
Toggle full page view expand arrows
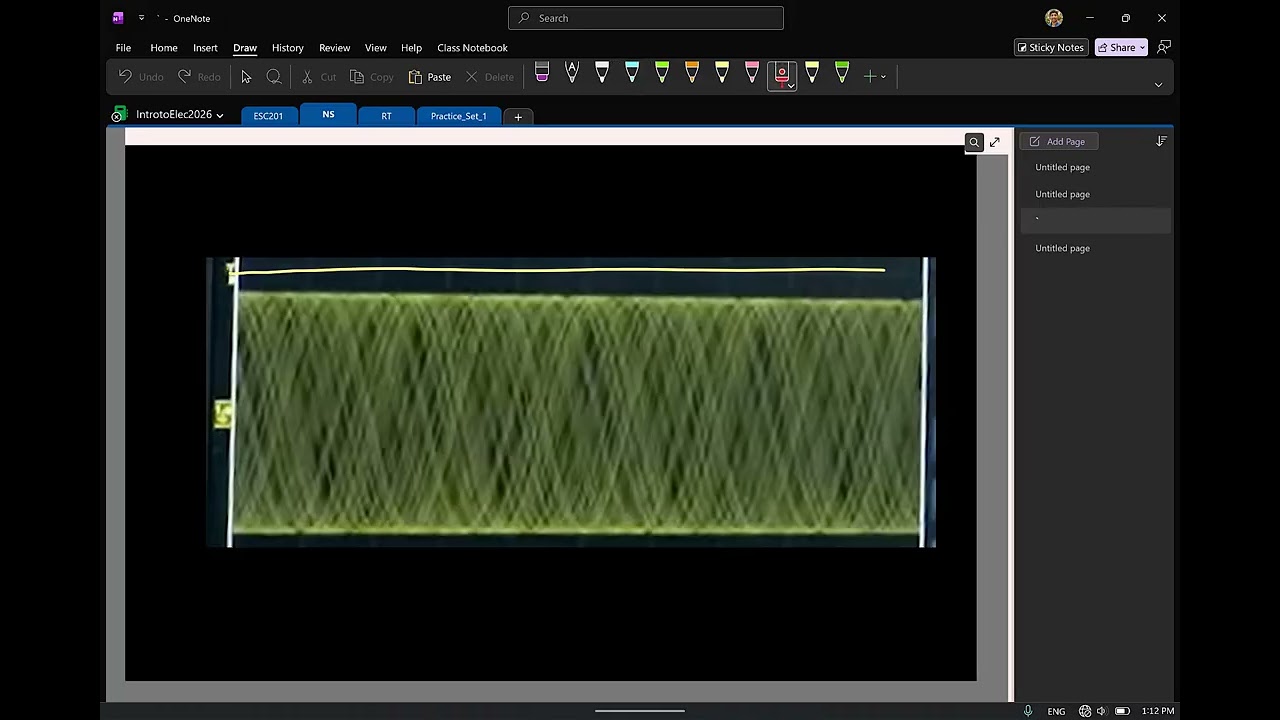tap(994, 142)
